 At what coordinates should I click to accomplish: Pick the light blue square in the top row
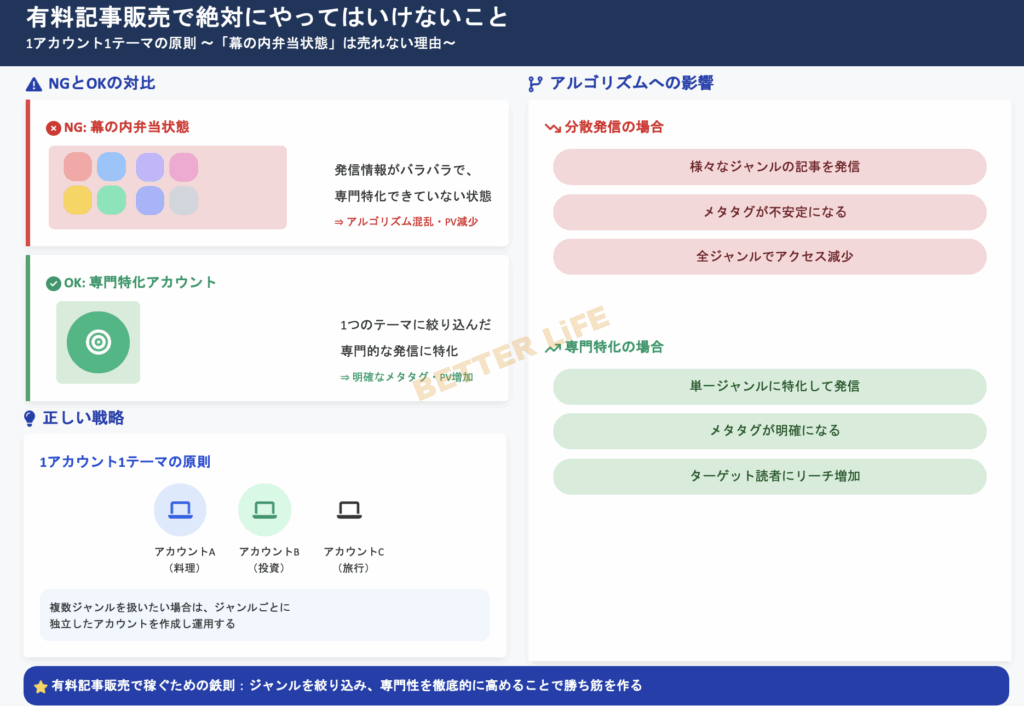click(x=111, y=167)
